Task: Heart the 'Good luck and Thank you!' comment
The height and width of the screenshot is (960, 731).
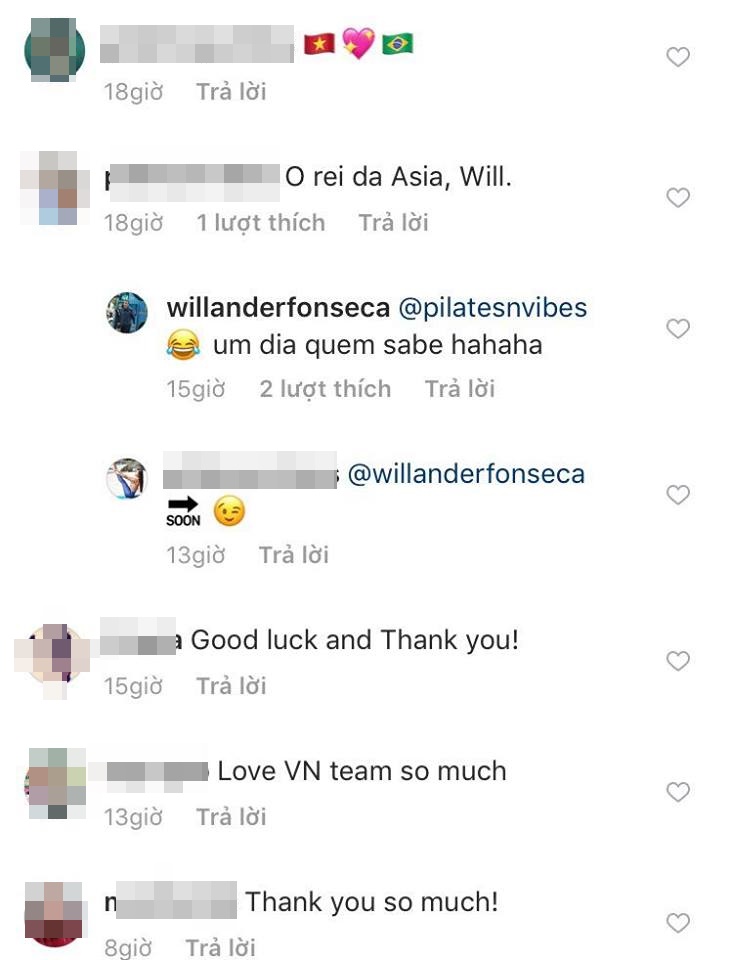Action: pos(678,661)
